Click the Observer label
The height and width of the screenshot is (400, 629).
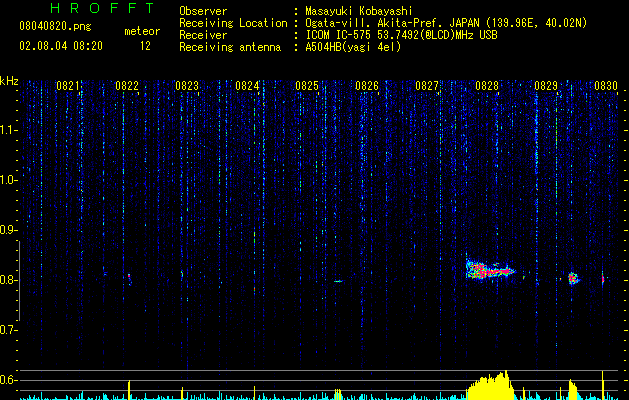click(203, 11)
